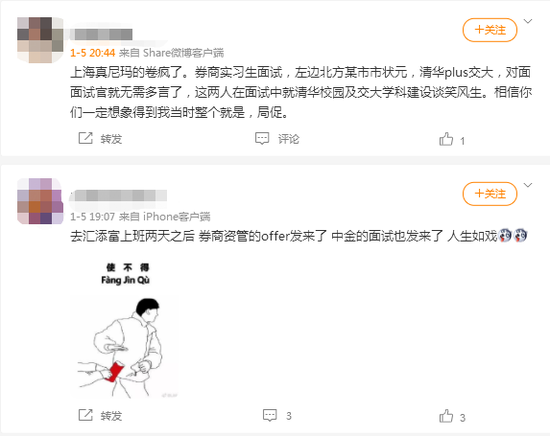The height and width of the screenshot is (436, 550).
Task: Expand the first post's chevron options menu
Action: pos(528,21)
